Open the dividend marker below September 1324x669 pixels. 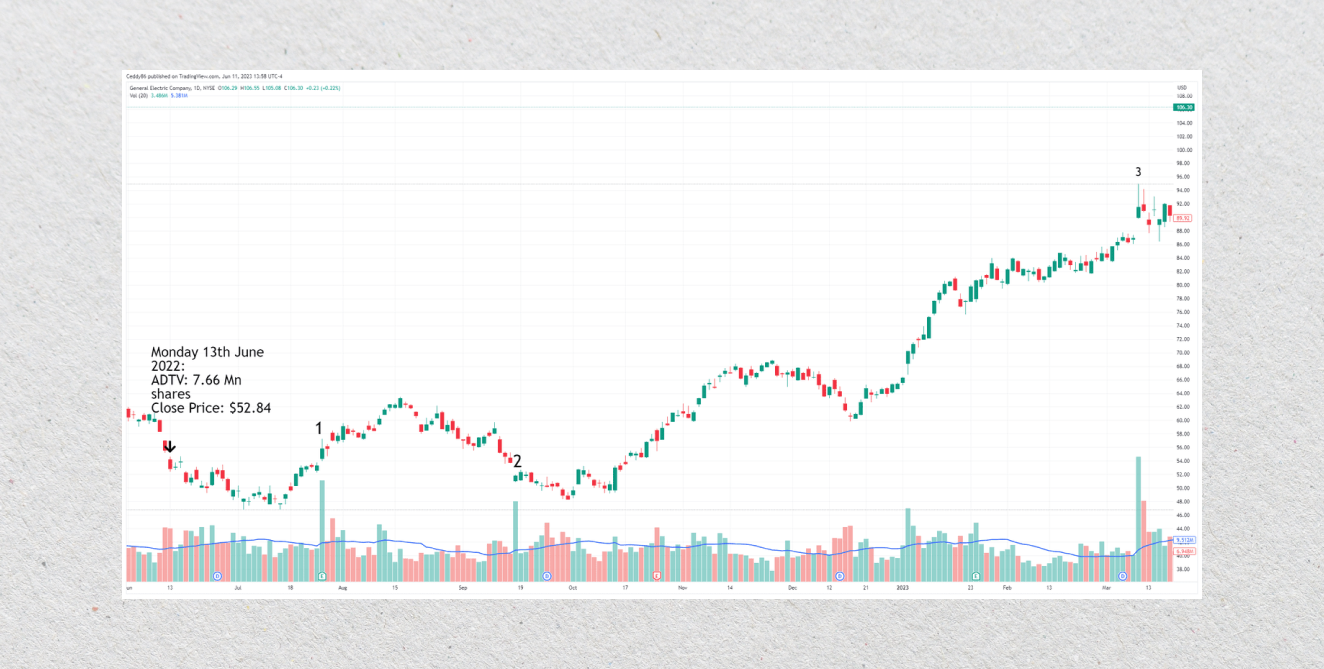546,575
